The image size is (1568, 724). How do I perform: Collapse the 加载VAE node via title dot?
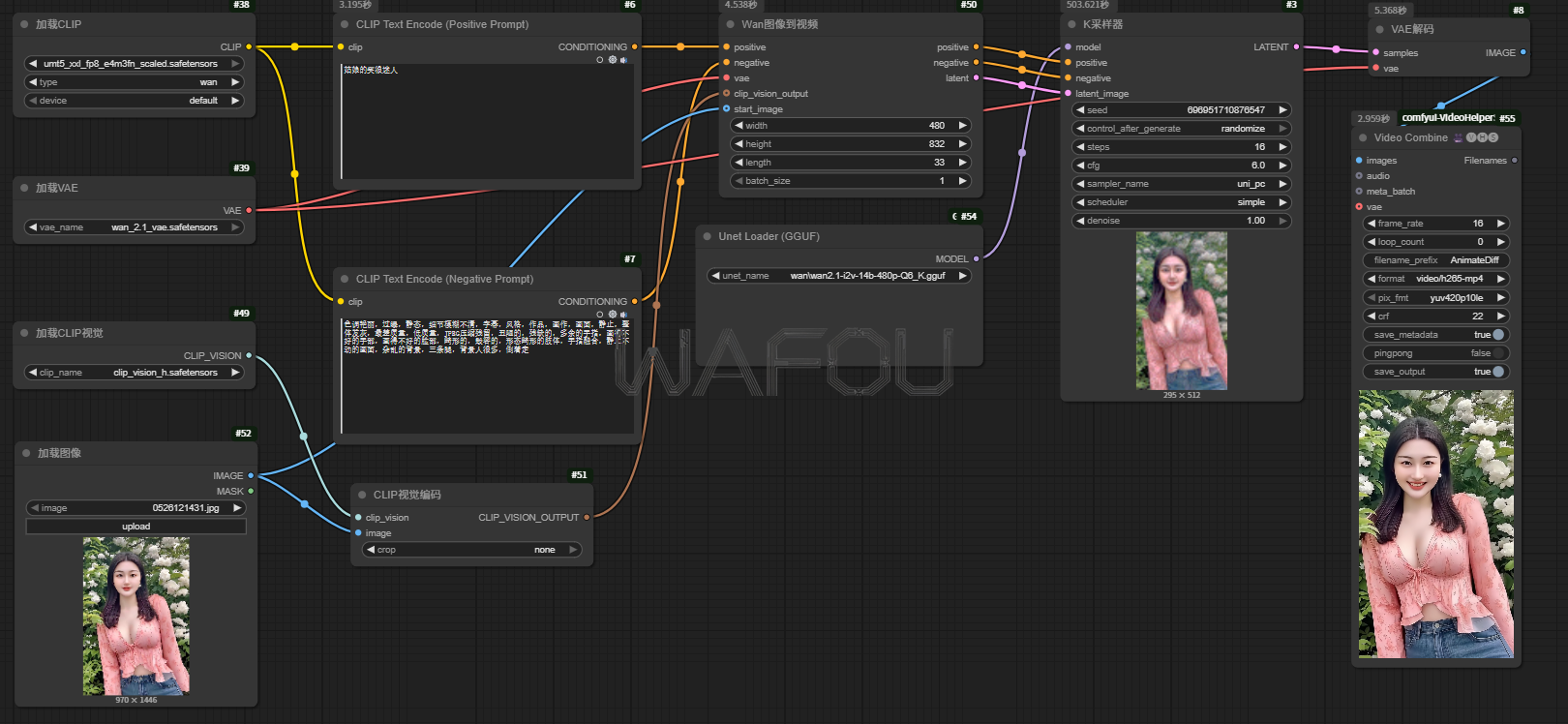point(24,188)
